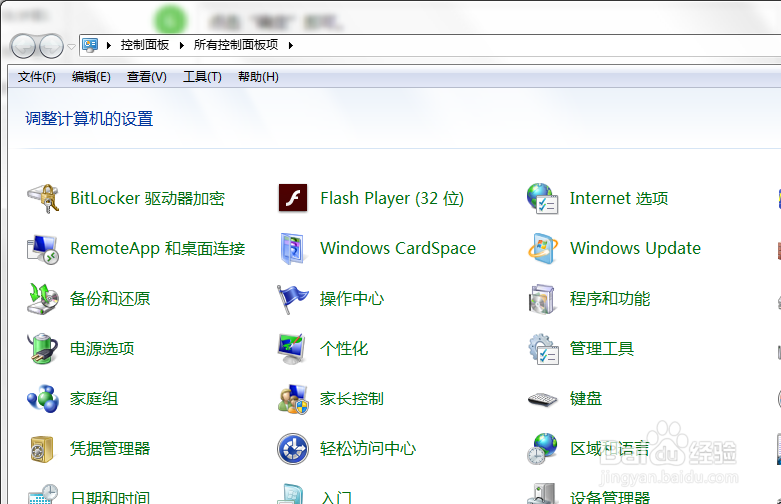Open the Internet Options globe icon
Viewport: 781px width, 504px height.
(542, 198)
